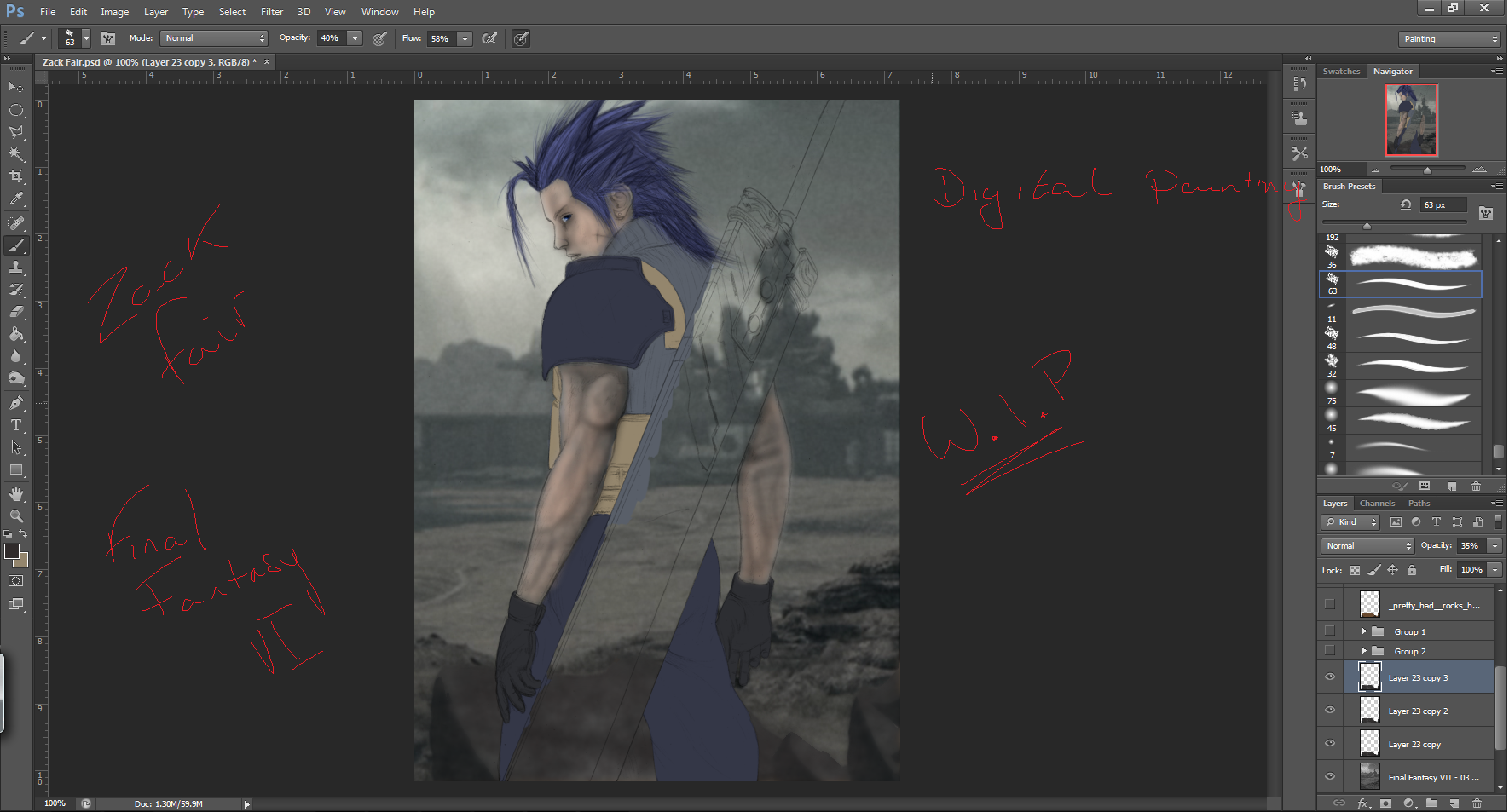The height and width of the screenshot is (812, 1509).
Task: Open the layer Opacity dropdown
Action: pos(1495,545)
